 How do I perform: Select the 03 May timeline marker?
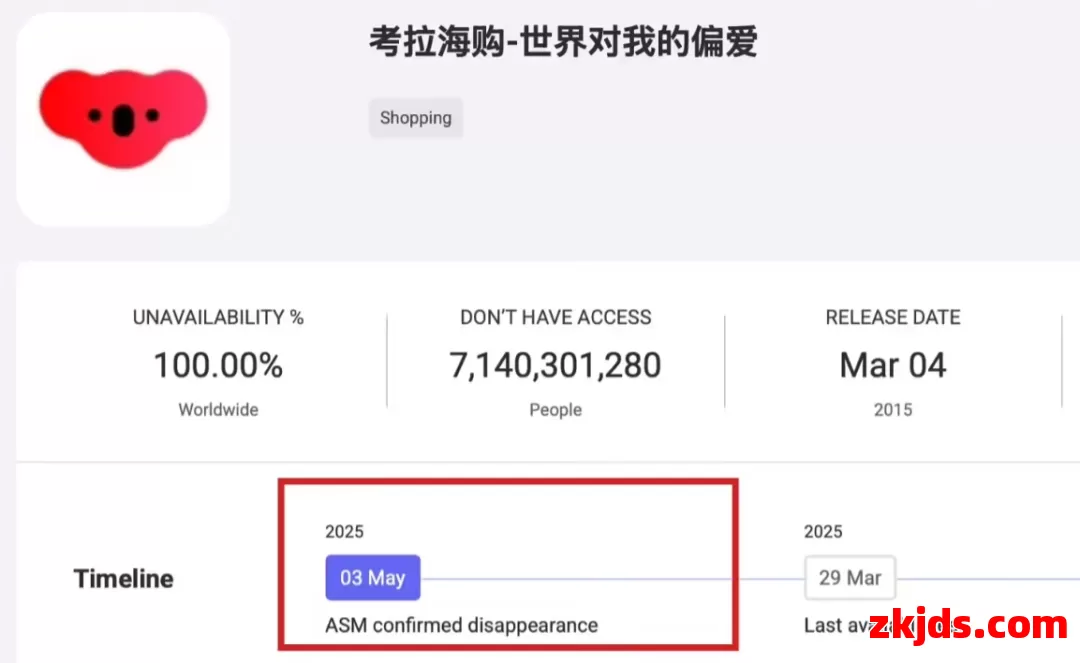(373, 578)
